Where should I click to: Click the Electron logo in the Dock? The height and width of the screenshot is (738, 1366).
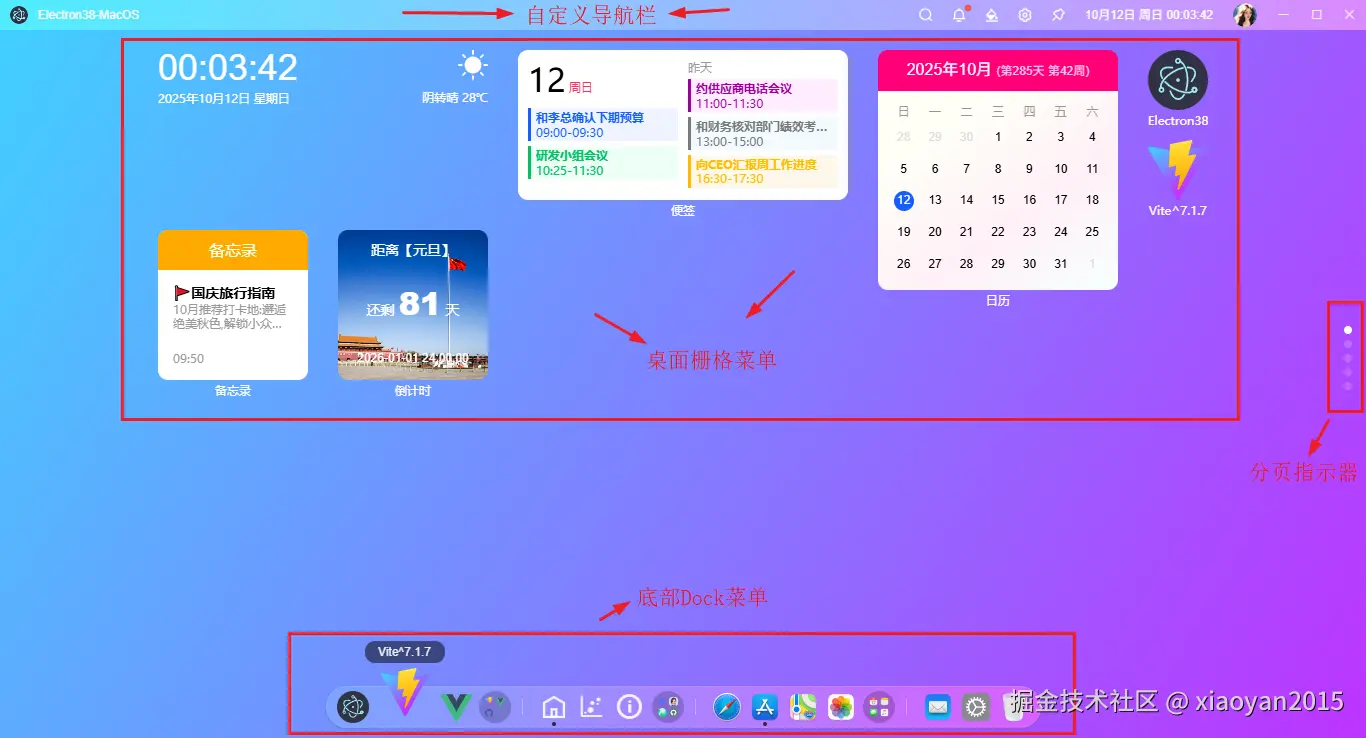351,707
